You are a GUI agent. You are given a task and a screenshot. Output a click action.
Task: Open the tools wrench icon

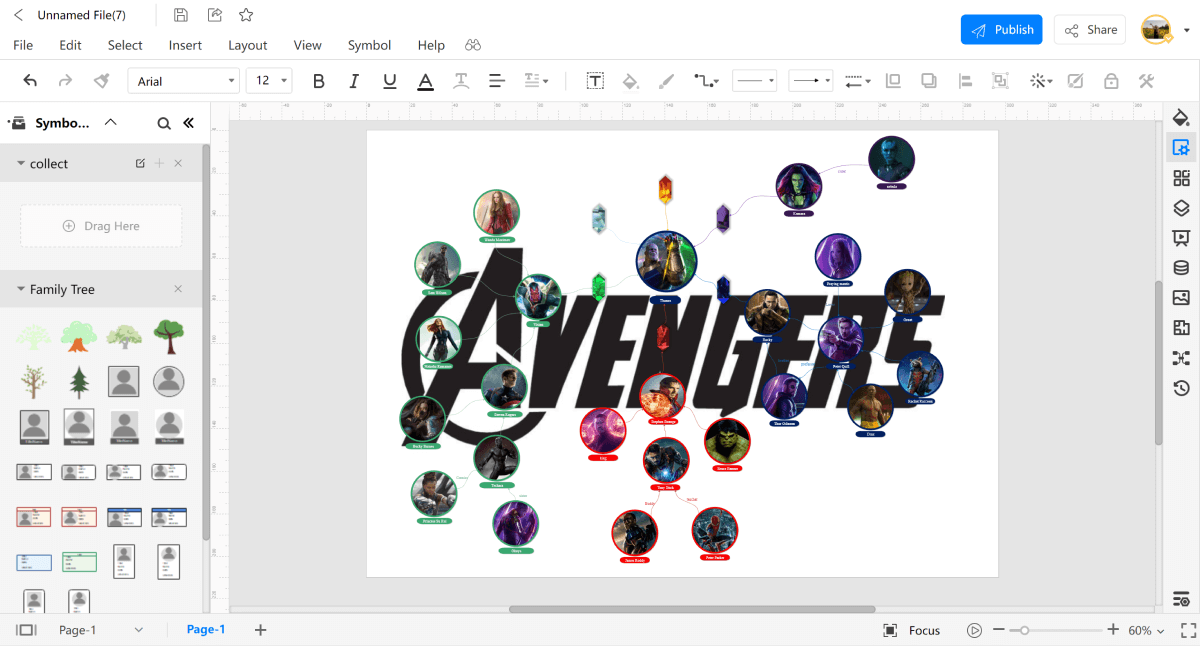click(1147, 81)
